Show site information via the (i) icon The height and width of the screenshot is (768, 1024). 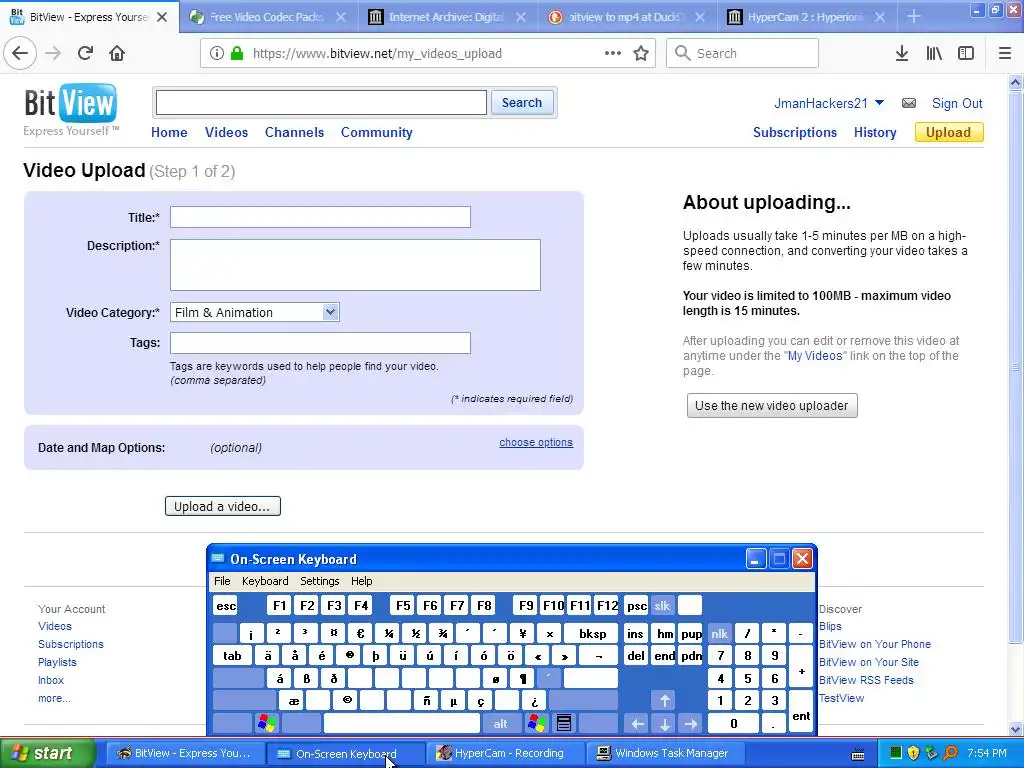click(216, 54)
